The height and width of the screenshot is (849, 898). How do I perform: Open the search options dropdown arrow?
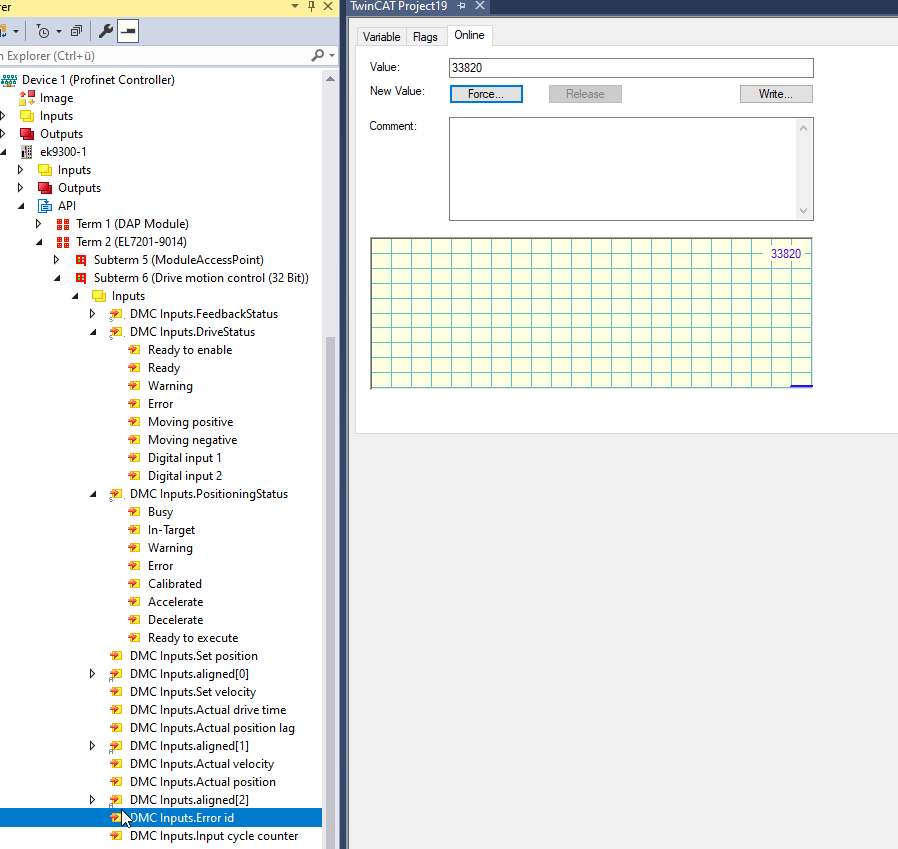click(332, 56)
